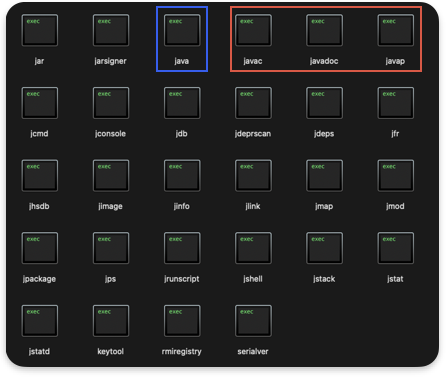Click the javac exec icon
This screenshot has height=378, width=446.
click(253, 30)
